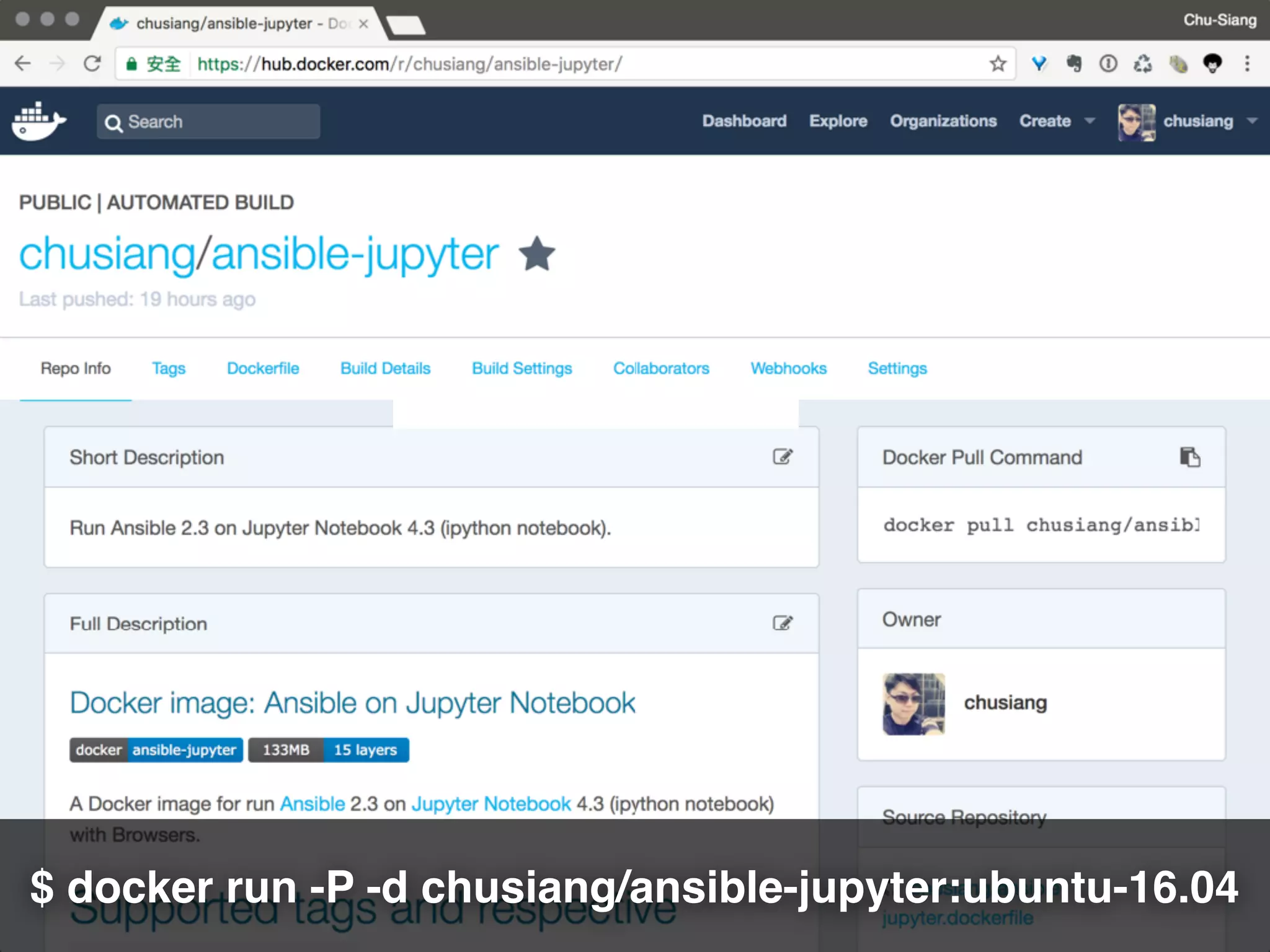Image resolution: width=1270 pixels, height=952 pixels.
Task: Click the Docker whale logo
Action: coord(38,121)
